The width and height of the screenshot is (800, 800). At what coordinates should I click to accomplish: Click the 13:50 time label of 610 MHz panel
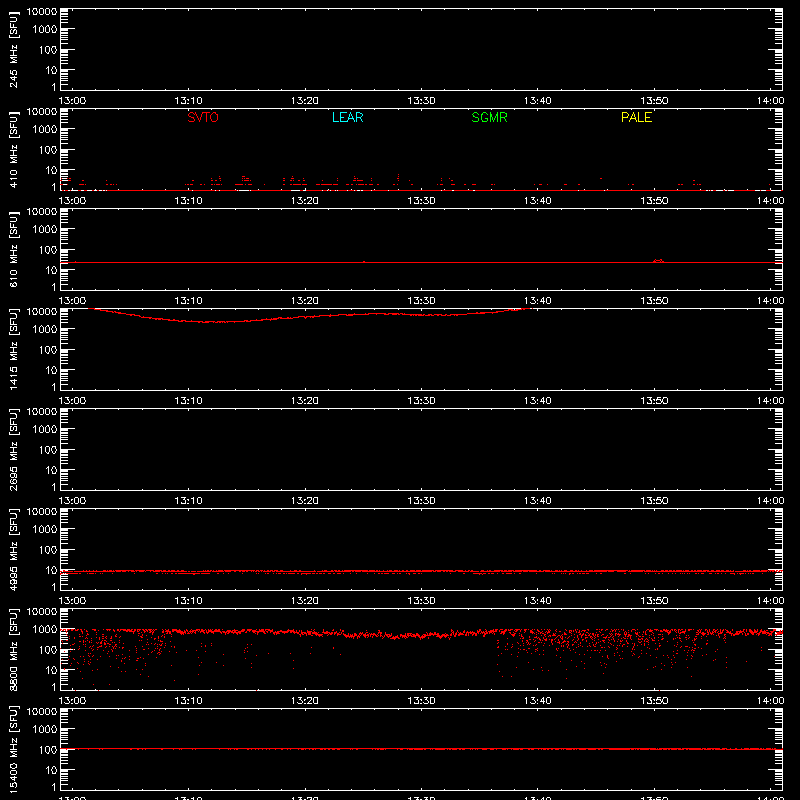click(x=654, y=301)
